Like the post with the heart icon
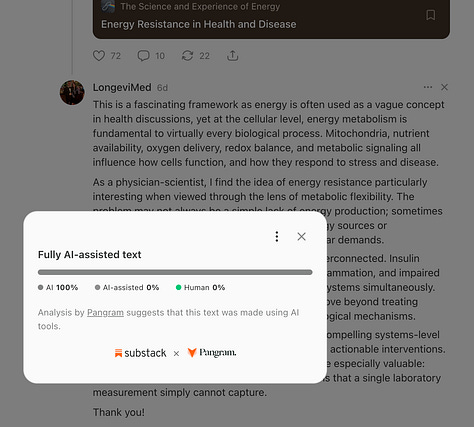Image resolution: width=474 pixels, height=427 pixels. coord(99,56)
